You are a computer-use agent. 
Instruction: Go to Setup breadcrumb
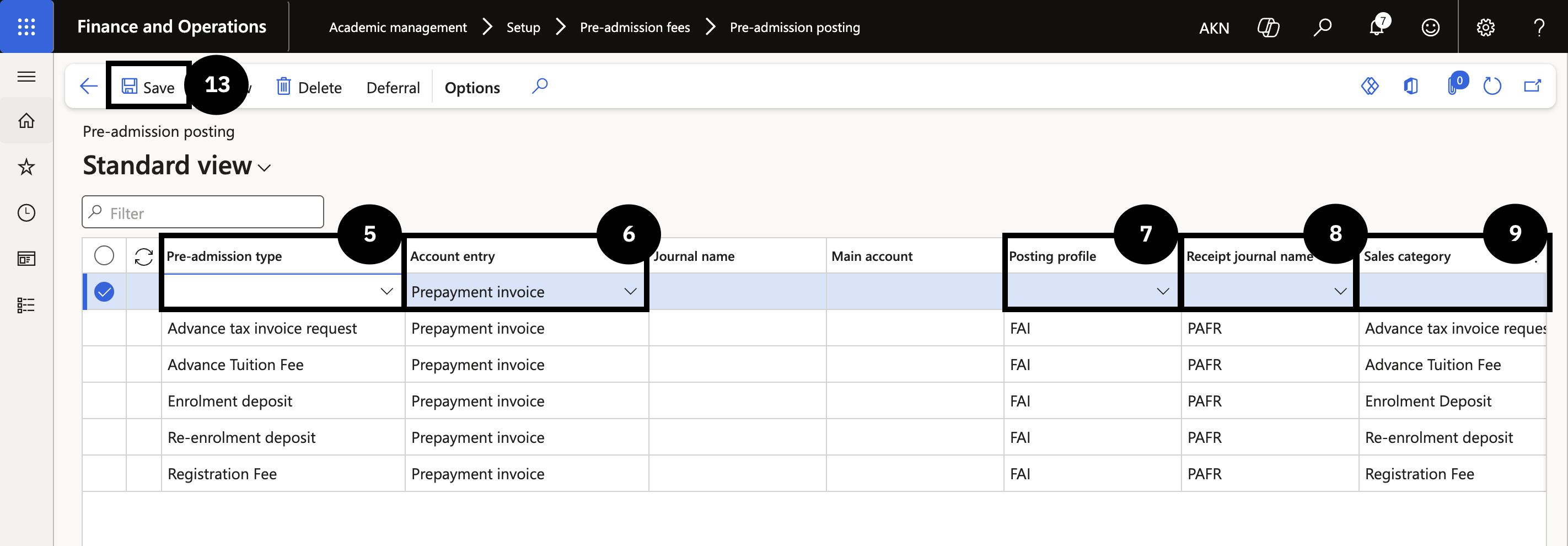coord(523,28)
